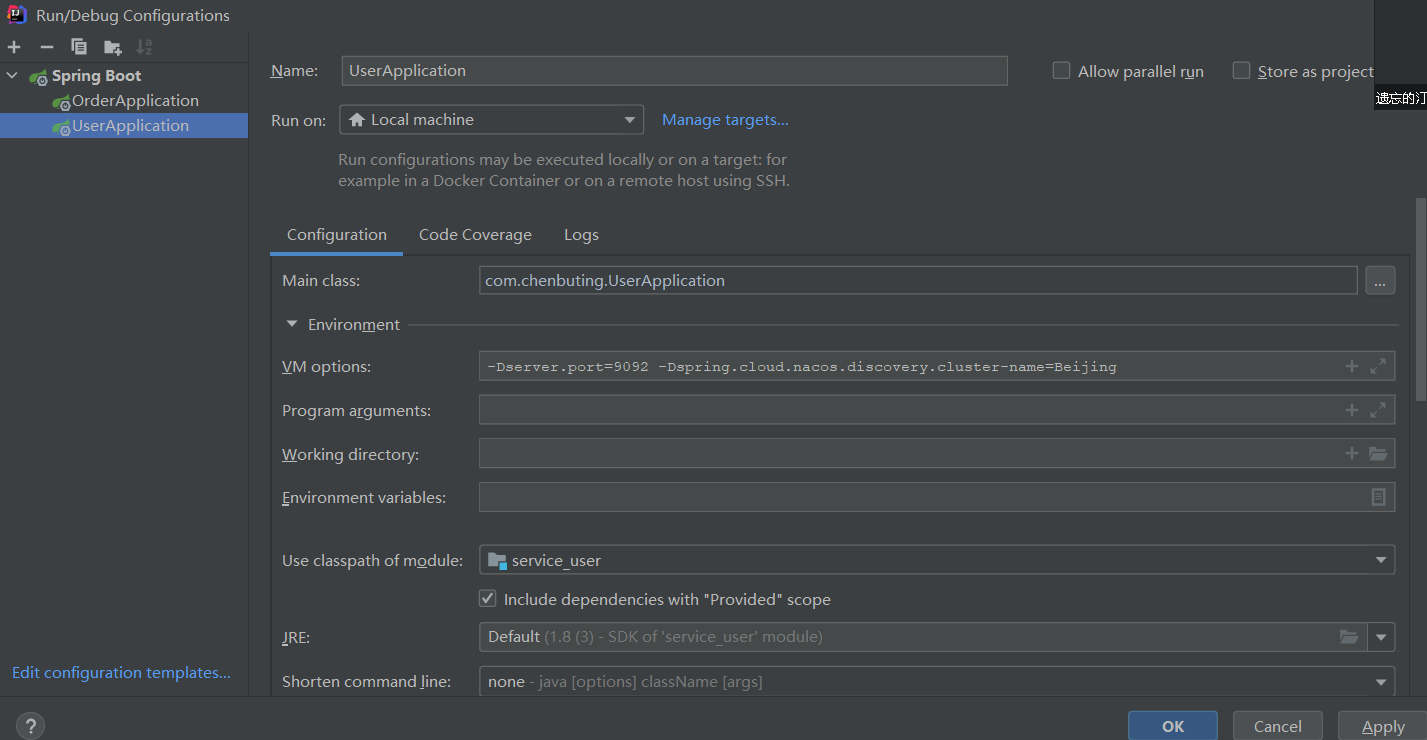Browse for main class with ellipsis button

click(x=1380, y=281)
